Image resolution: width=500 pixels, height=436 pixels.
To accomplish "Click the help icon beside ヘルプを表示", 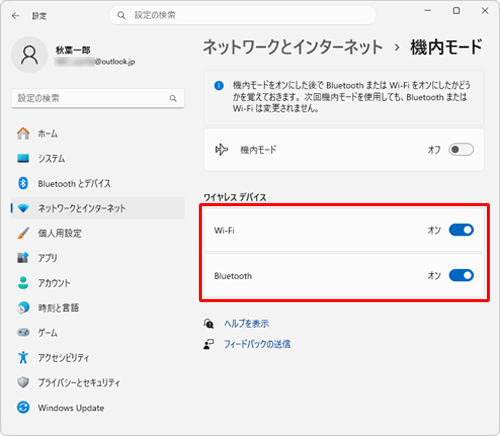I will 209,323.
